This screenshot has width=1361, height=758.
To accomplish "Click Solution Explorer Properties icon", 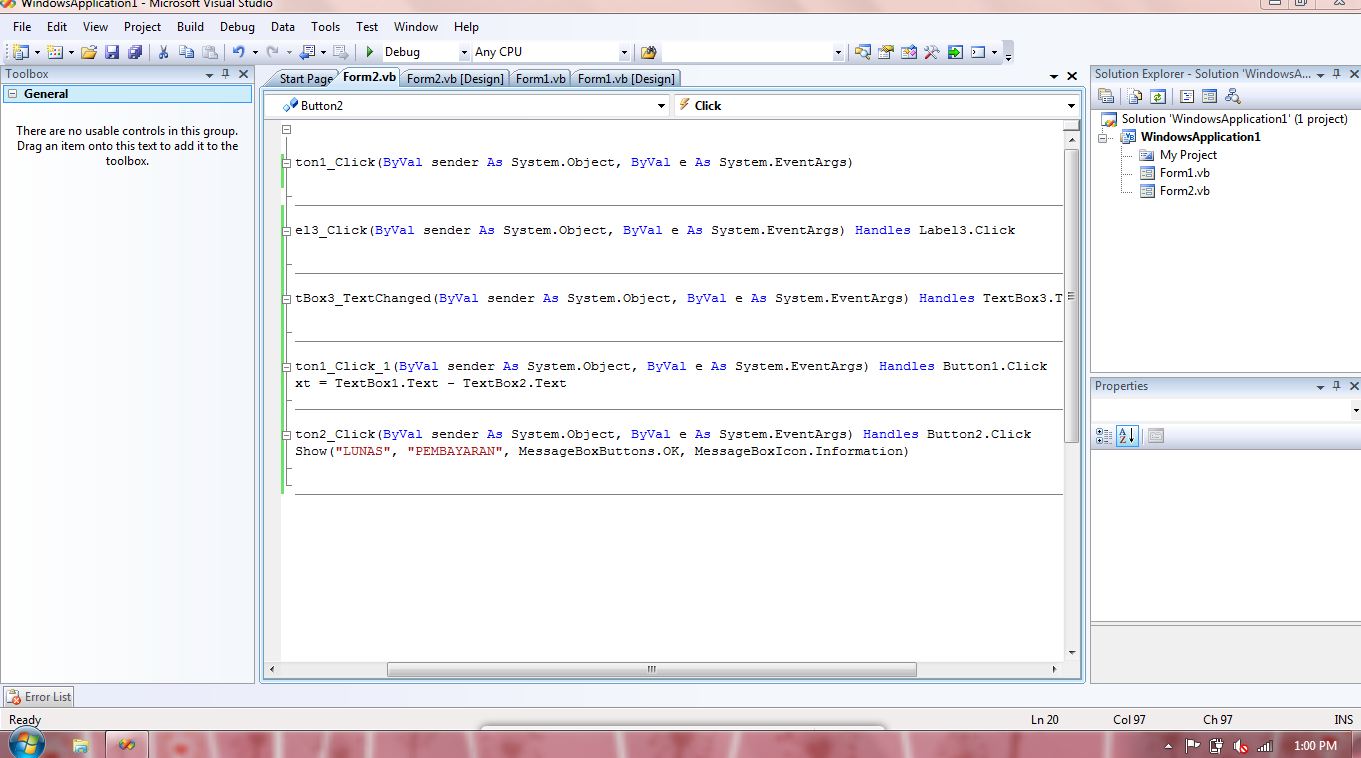I will coord(1106,96).
